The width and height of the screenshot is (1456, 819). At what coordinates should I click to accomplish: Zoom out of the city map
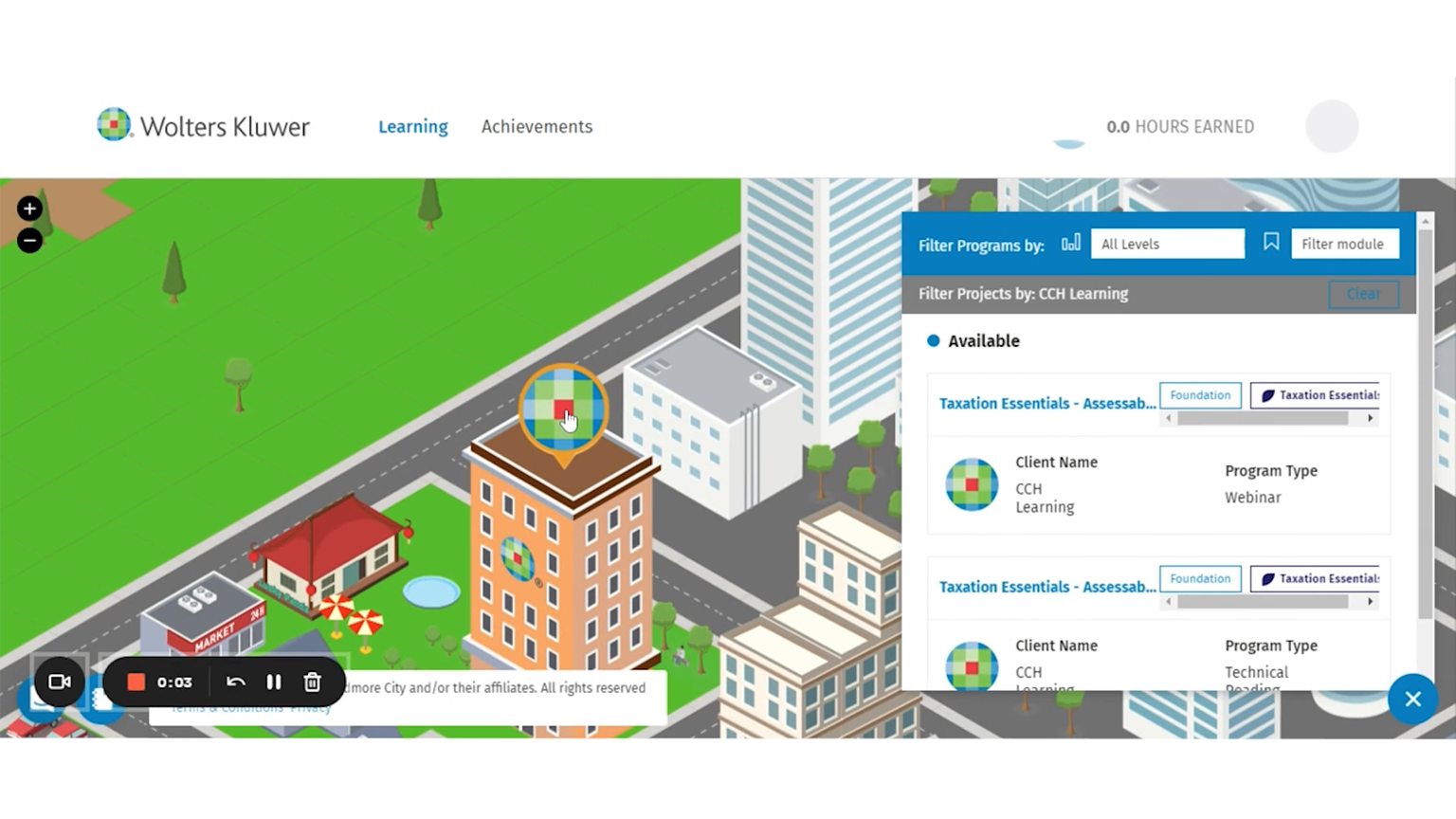coord(29,241)
